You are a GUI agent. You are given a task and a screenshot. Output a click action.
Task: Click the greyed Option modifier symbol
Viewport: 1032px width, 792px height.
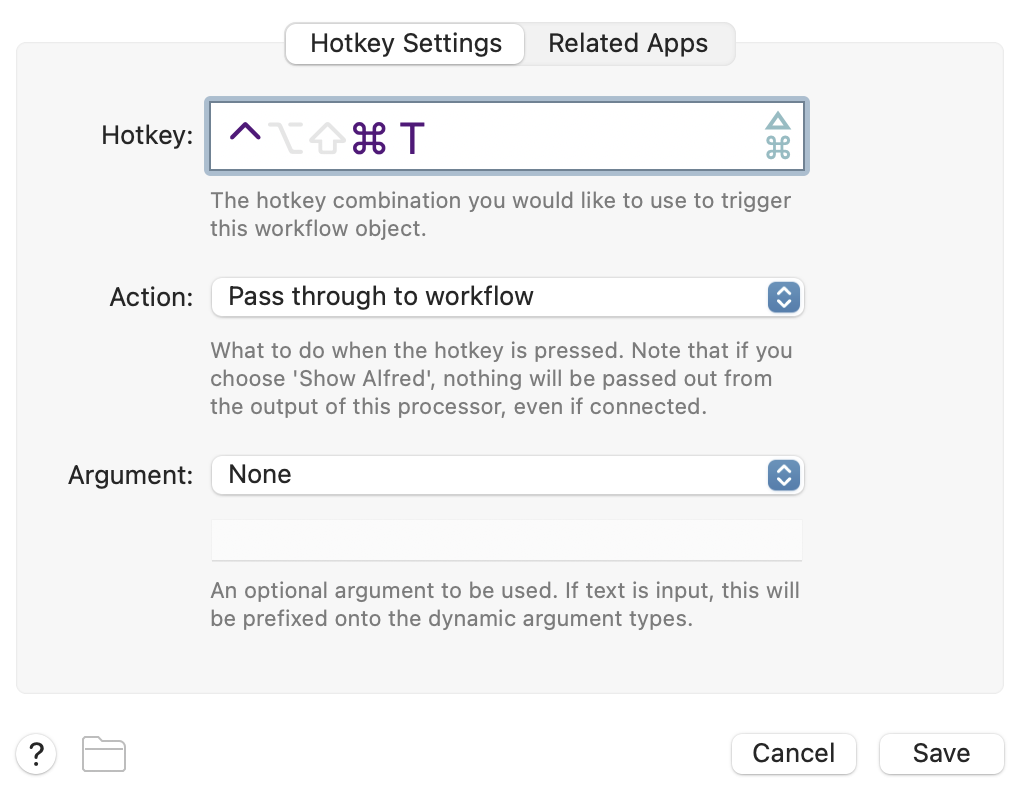point(286,138)
